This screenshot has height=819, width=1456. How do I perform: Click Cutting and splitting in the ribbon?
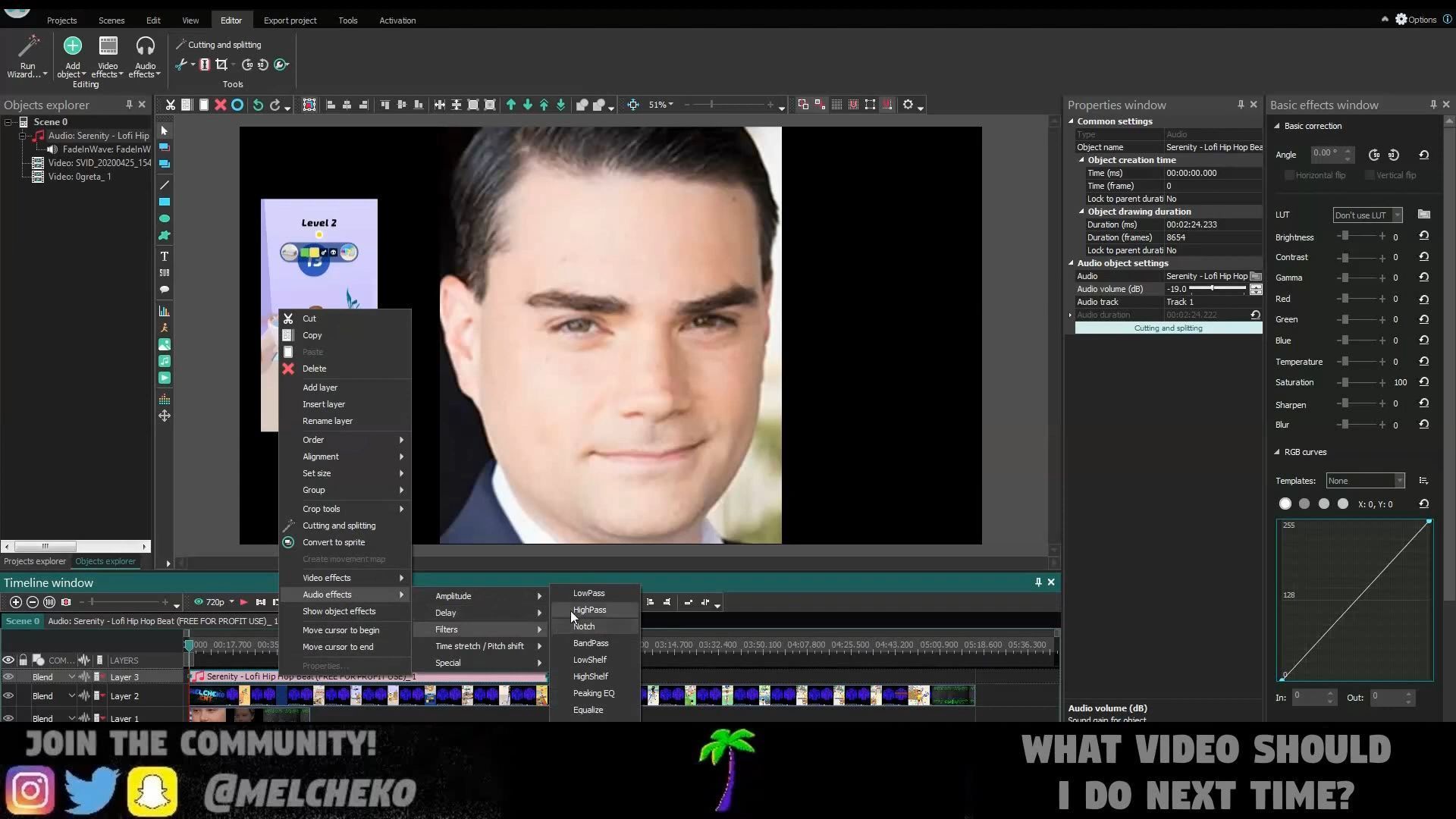click(218, 45)
